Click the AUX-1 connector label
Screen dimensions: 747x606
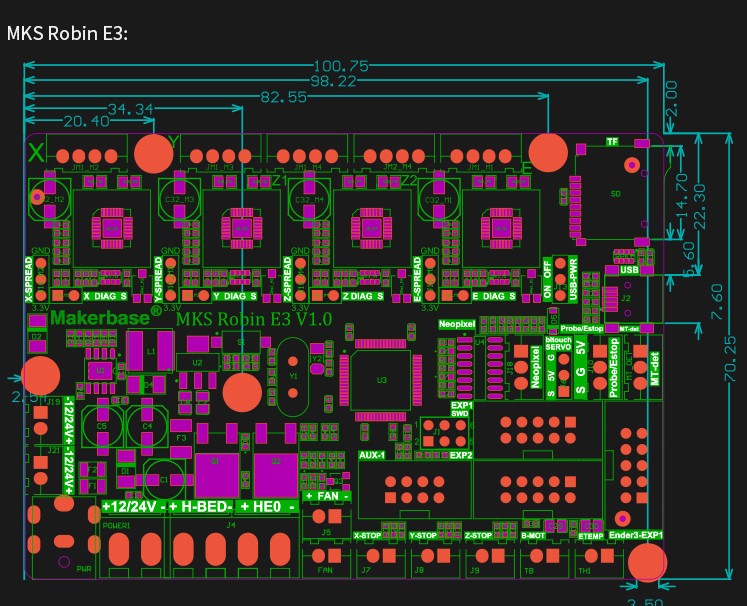coord(372,455)
